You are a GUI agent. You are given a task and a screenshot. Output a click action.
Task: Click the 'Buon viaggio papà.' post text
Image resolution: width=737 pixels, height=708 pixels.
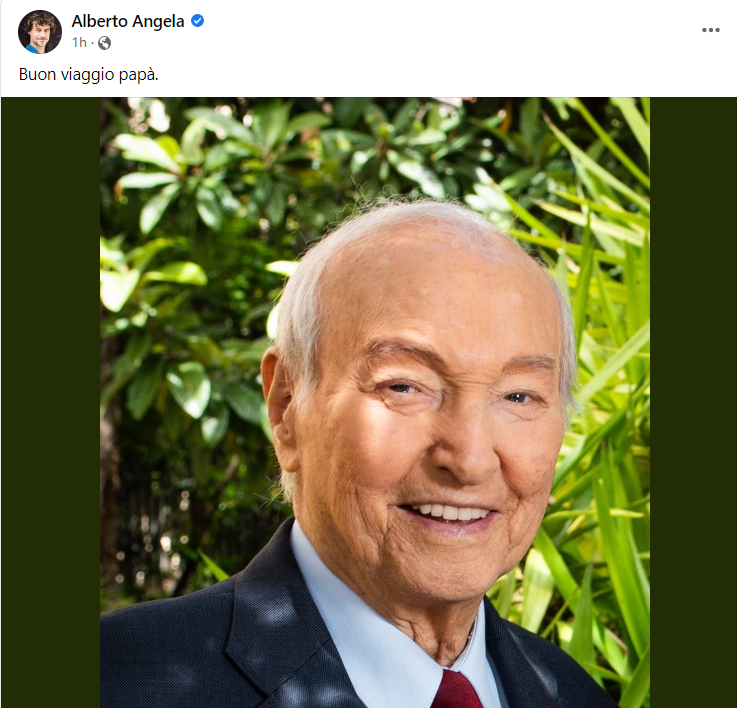tap(89, 75)
